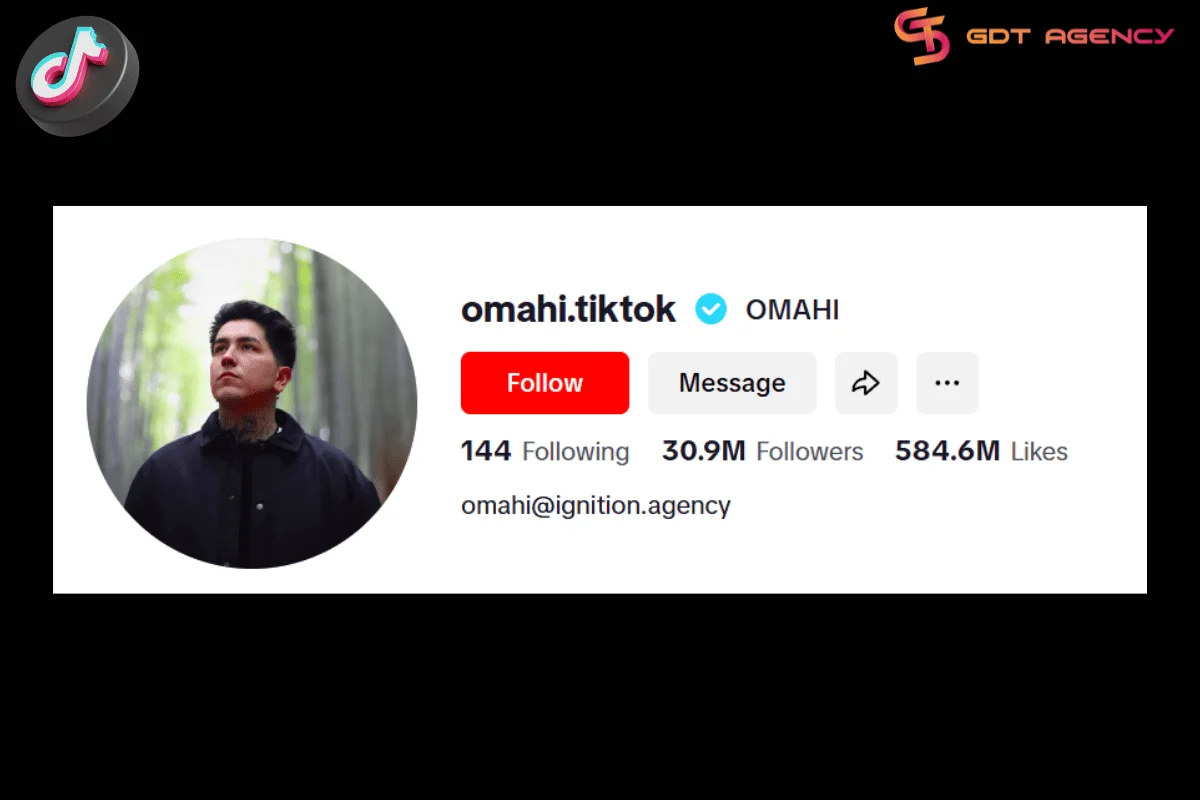Click the Likes label
1200x800 pixels.
tap(1039, 452)
